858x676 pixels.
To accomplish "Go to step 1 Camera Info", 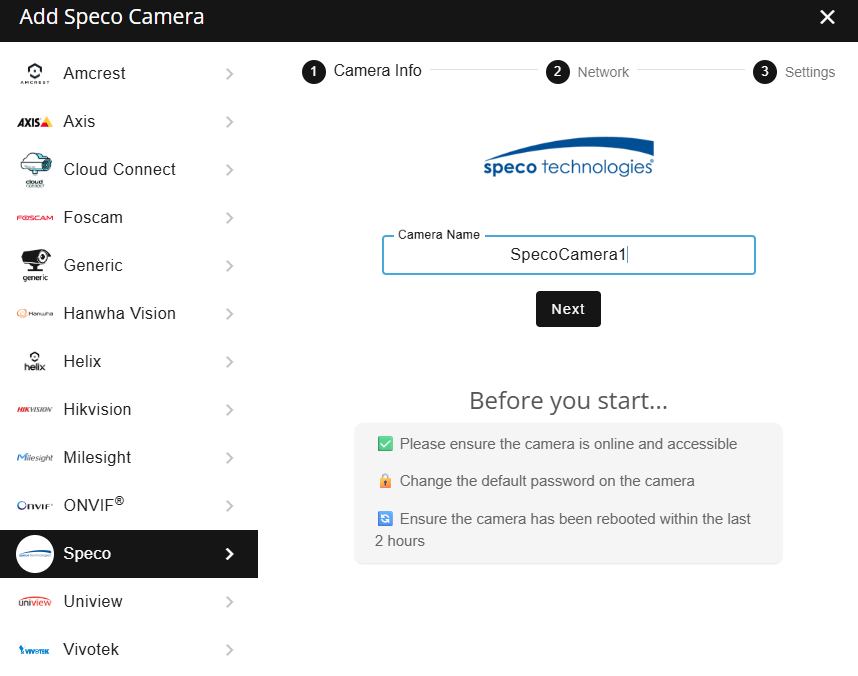I will pos(362,71).
